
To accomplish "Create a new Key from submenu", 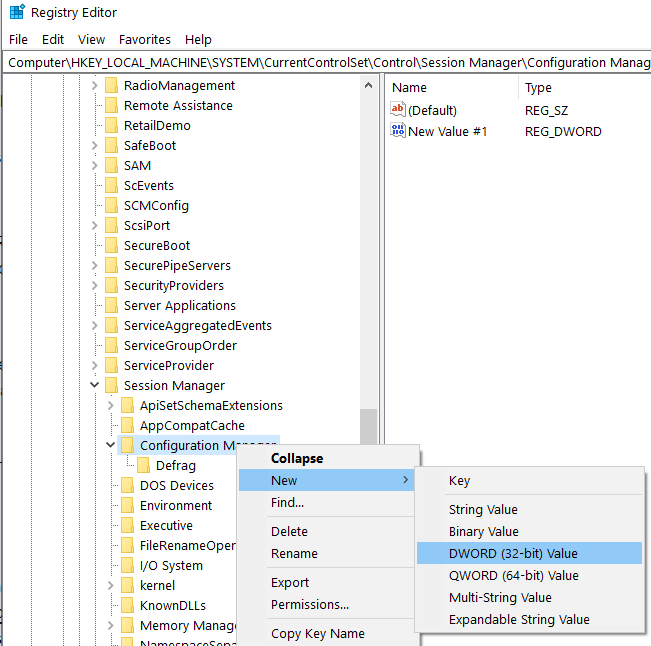I will pyautogui.click(x=529, y=480).
